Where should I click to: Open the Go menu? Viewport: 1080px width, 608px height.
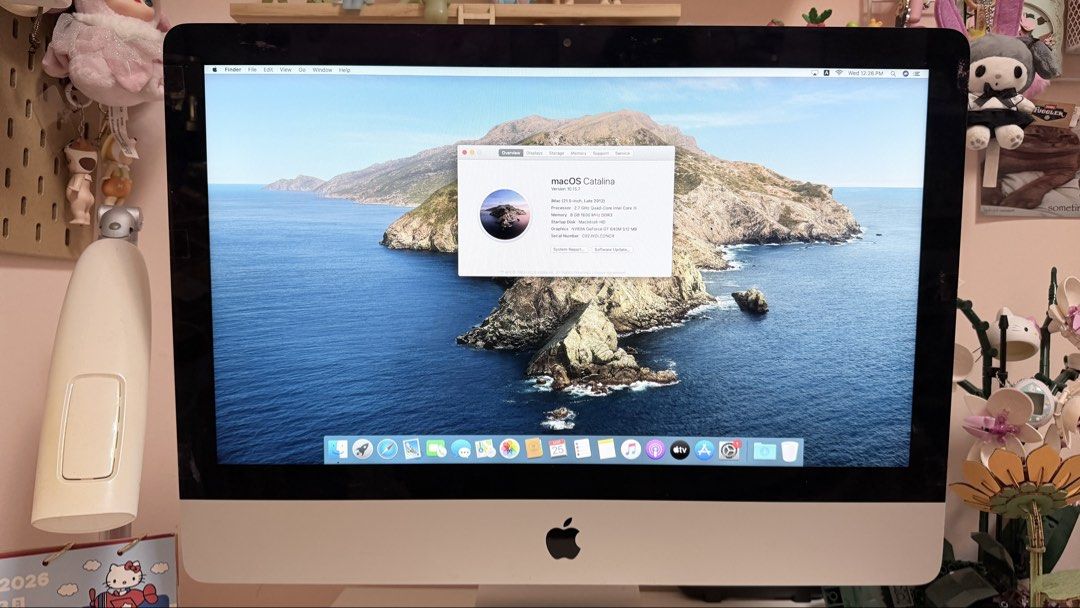point(302,70)
